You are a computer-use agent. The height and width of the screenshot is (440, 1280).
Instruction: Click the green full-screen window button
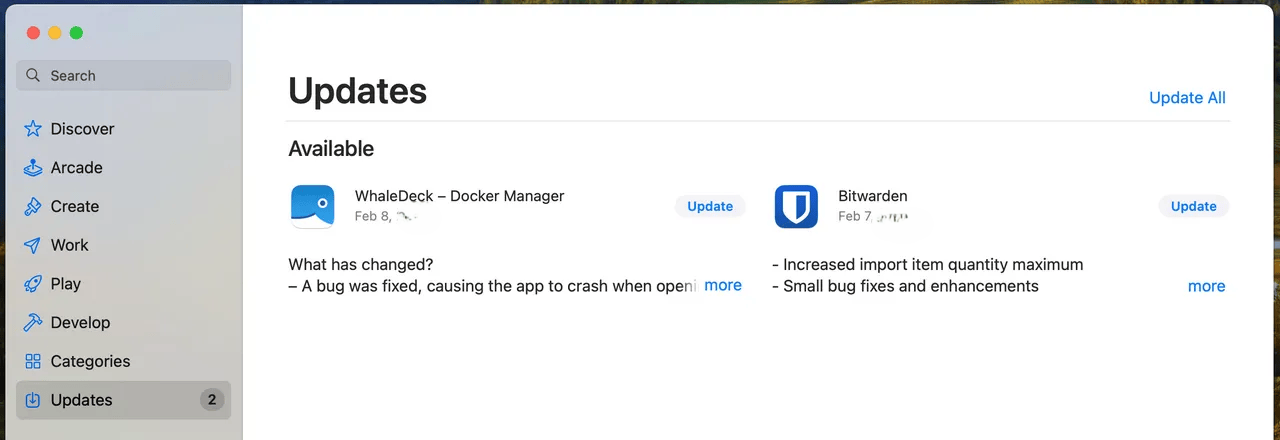76,33
